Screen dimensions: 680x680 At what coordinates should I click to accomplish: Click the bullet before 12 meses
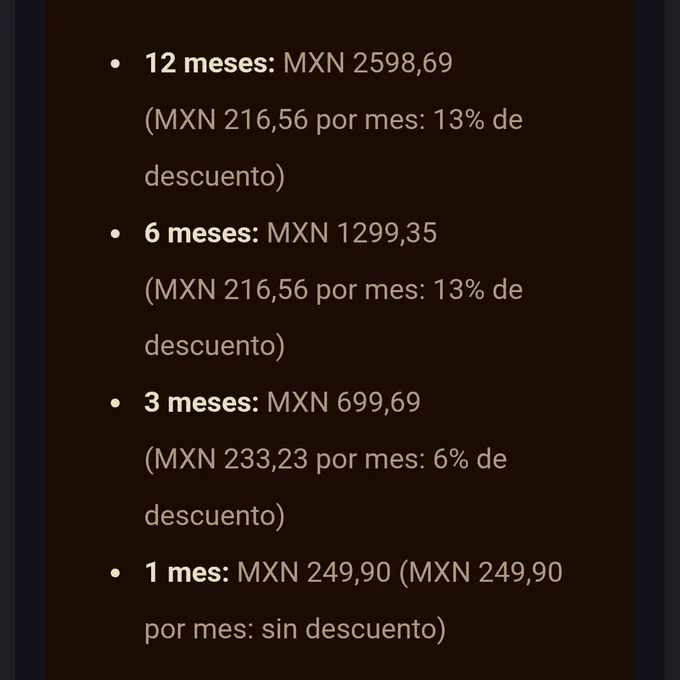[115, 64]
